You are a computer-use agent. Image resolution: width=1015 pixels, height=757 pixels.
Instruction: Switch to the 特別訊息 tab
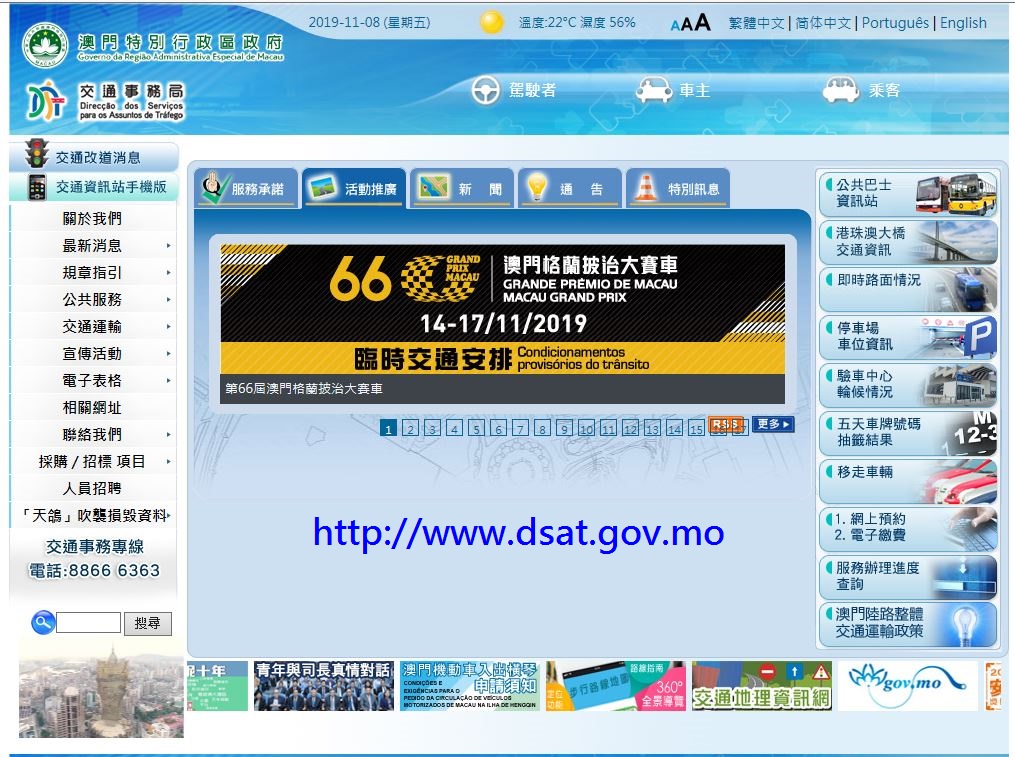[x=678, y=189]
